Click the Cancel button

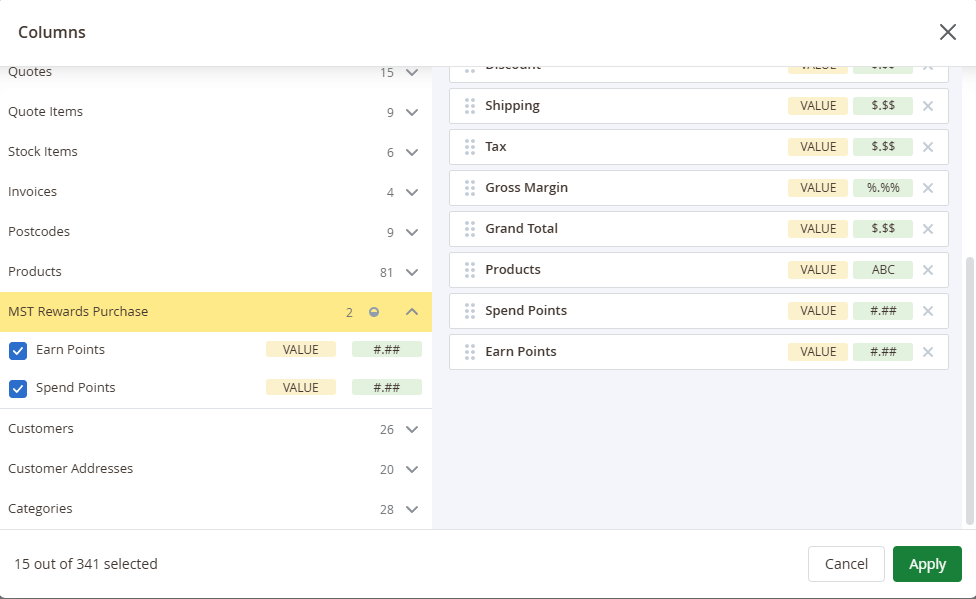[x=845, y=564]
